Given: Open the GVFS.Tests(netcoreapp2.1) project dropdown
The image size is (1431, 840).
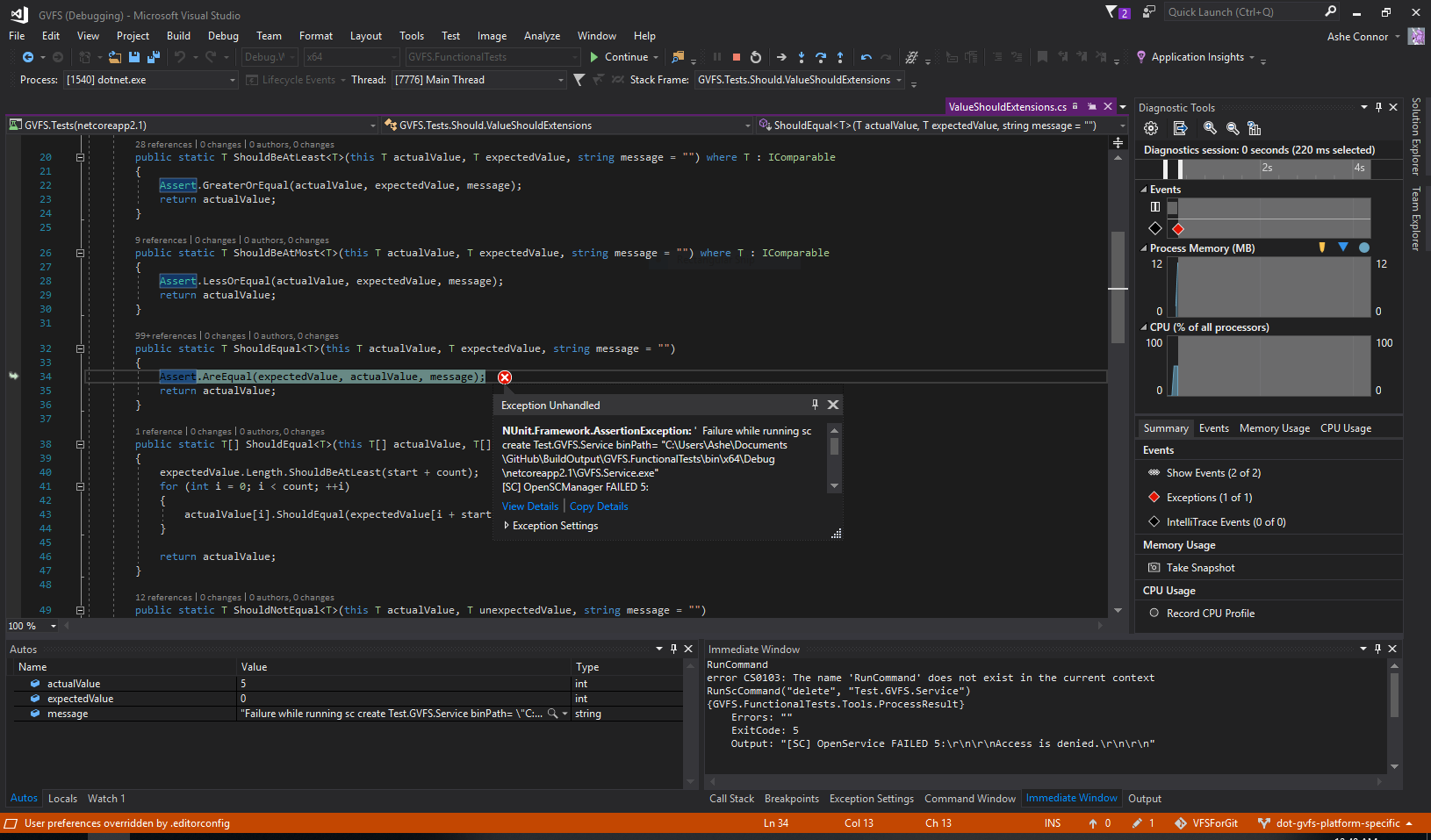Looking at the screenshot, I should click(x=192, y=126).
